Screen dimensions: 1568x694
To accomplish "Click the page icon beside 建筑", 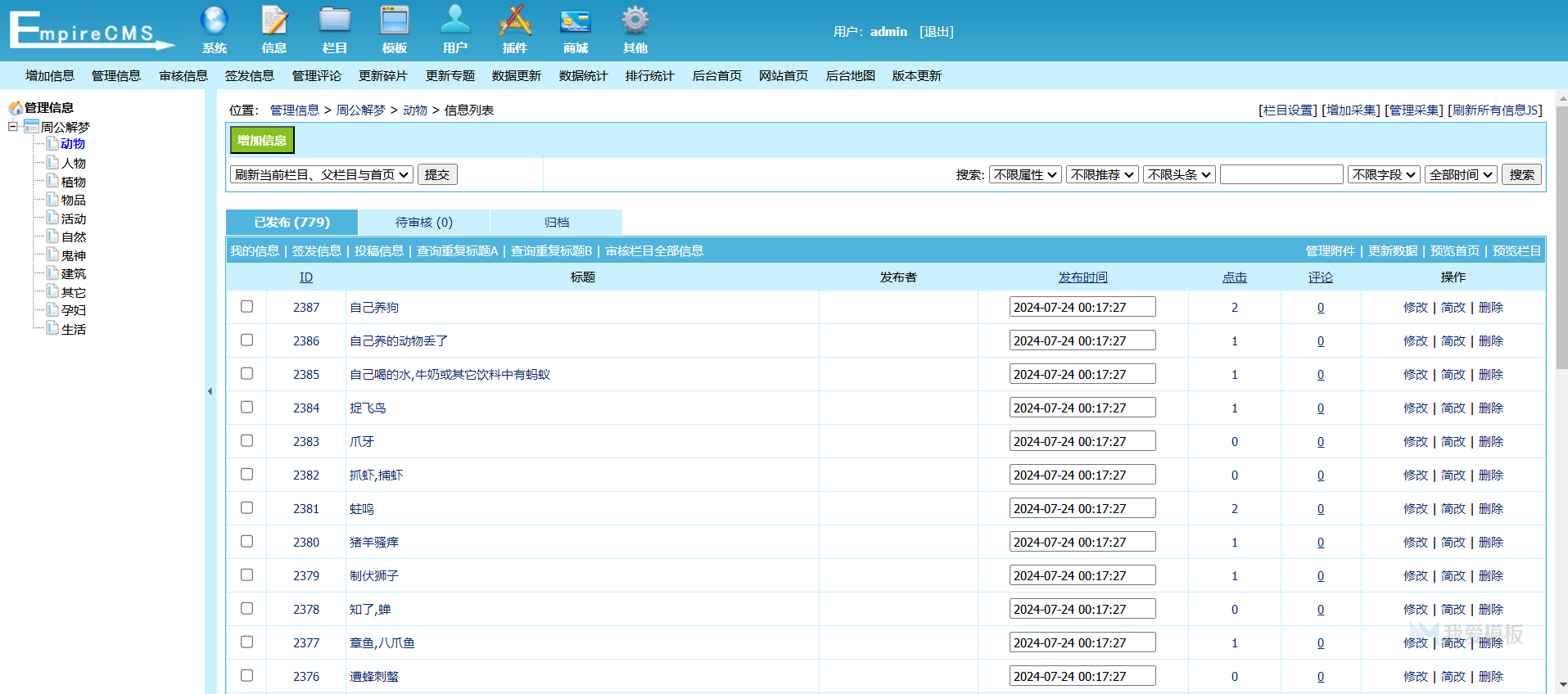I will [x=52, y=273].
